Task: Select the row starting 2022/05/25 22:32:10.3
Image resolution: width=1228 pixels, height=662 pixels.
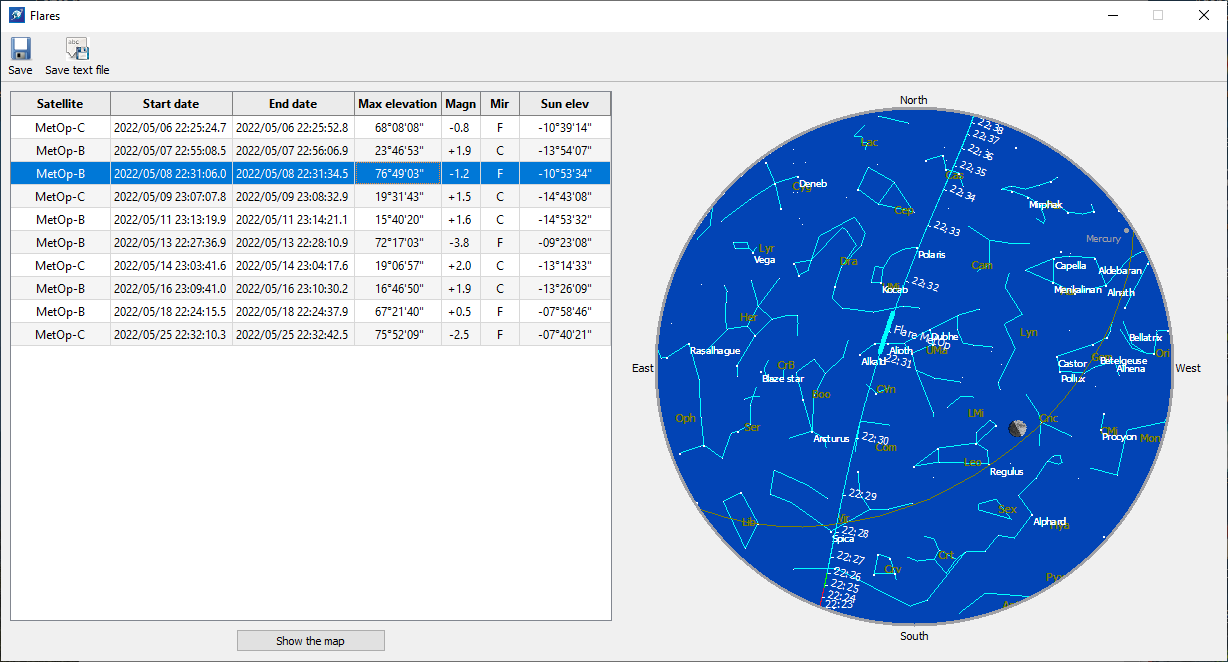Action: [311, 335]
